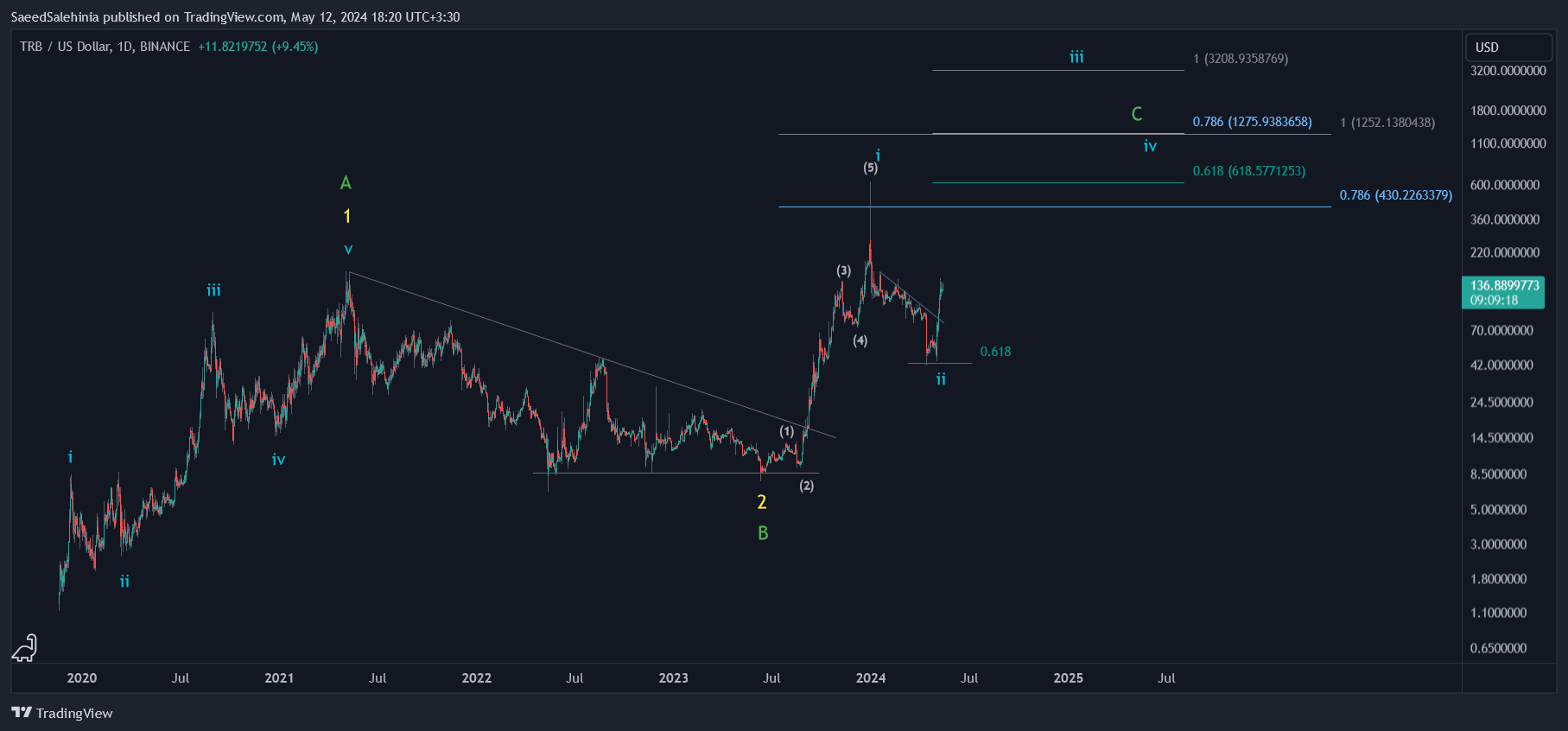Click the 1 (1252.1380438) level label
Image resolution: width=1568 pixels, height=731 pixels.
tap(1387, 123)
